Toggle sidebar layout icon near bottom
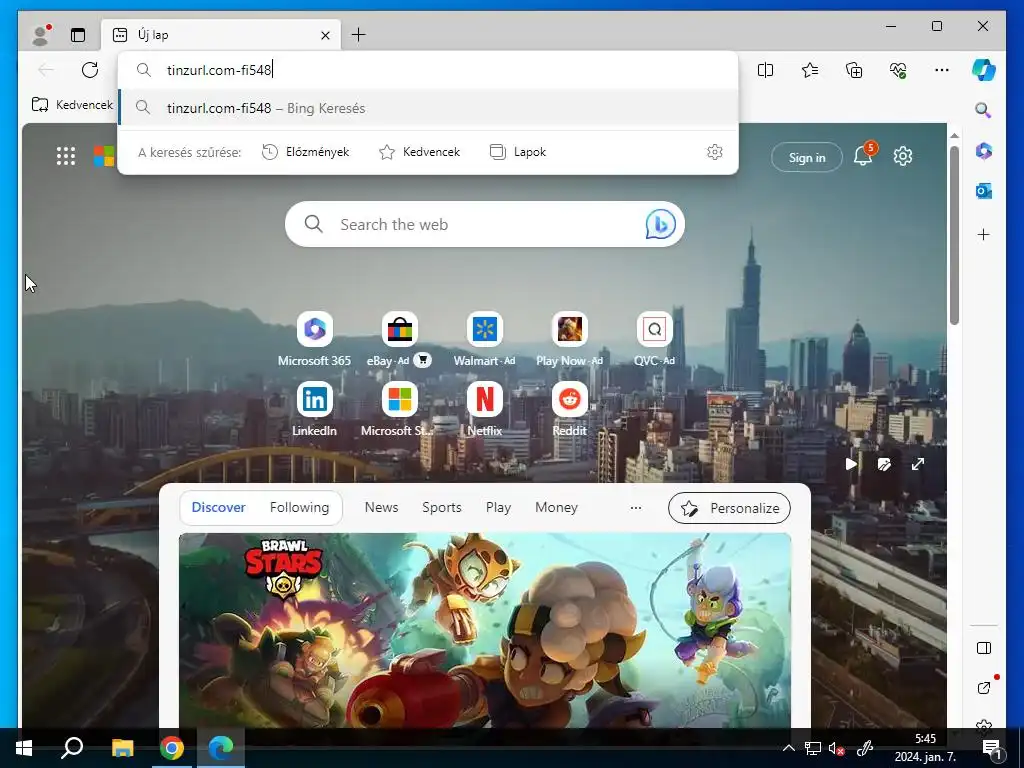The image size is (1024, 768). click(984, 648)
